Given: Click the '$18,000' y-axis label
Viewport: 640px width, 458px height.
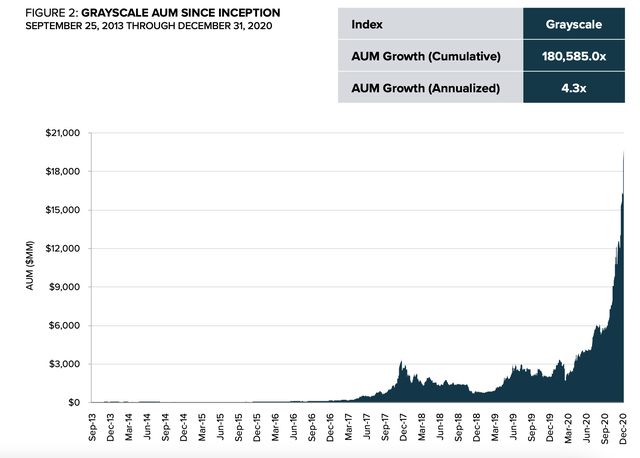Looking at the screenshot, I should (x=63, y=171).
